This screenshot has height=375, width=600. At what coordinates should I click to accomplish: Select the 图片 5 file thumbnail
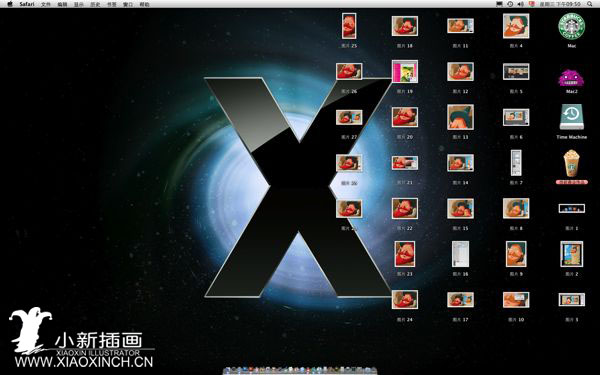[516, 72]
